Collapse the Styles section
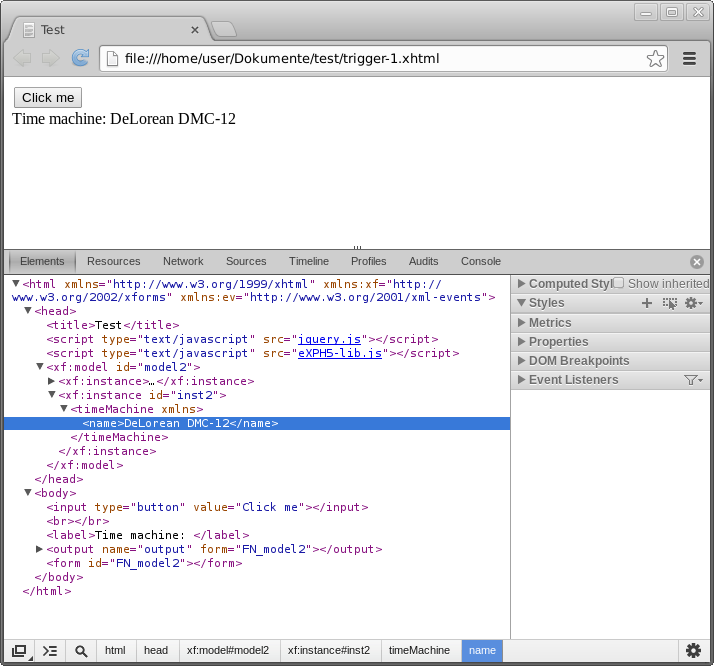The height and width of the screenshot is (666, 714). click(x=521, y=303)
